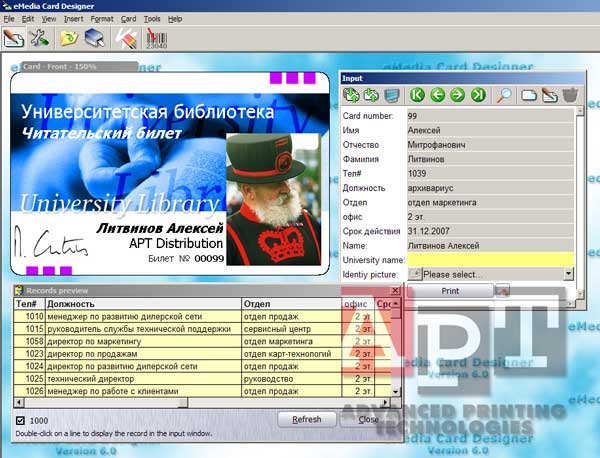Go to previous record in Input panel

point(437,95)
